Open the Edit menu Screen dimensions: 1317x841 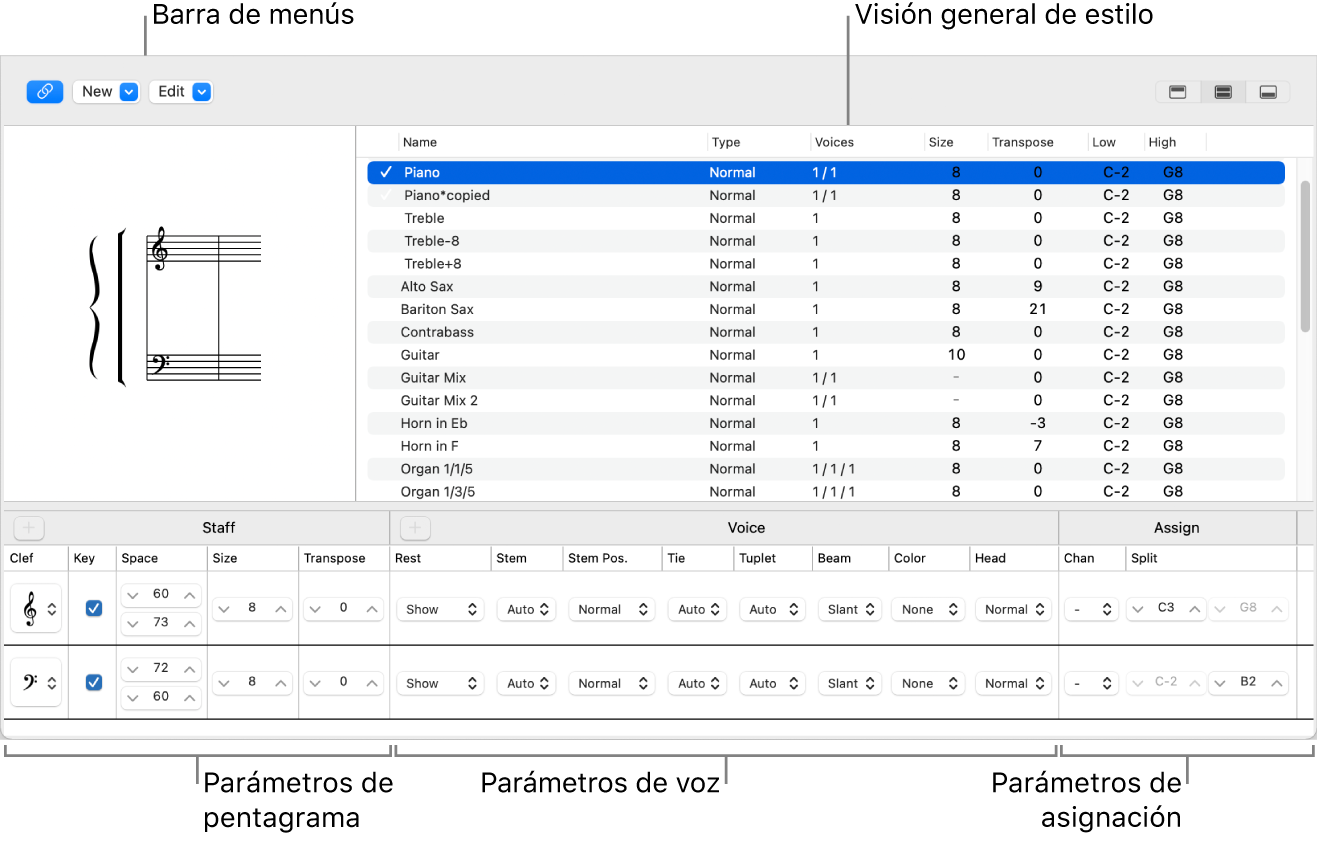[181, 92]
